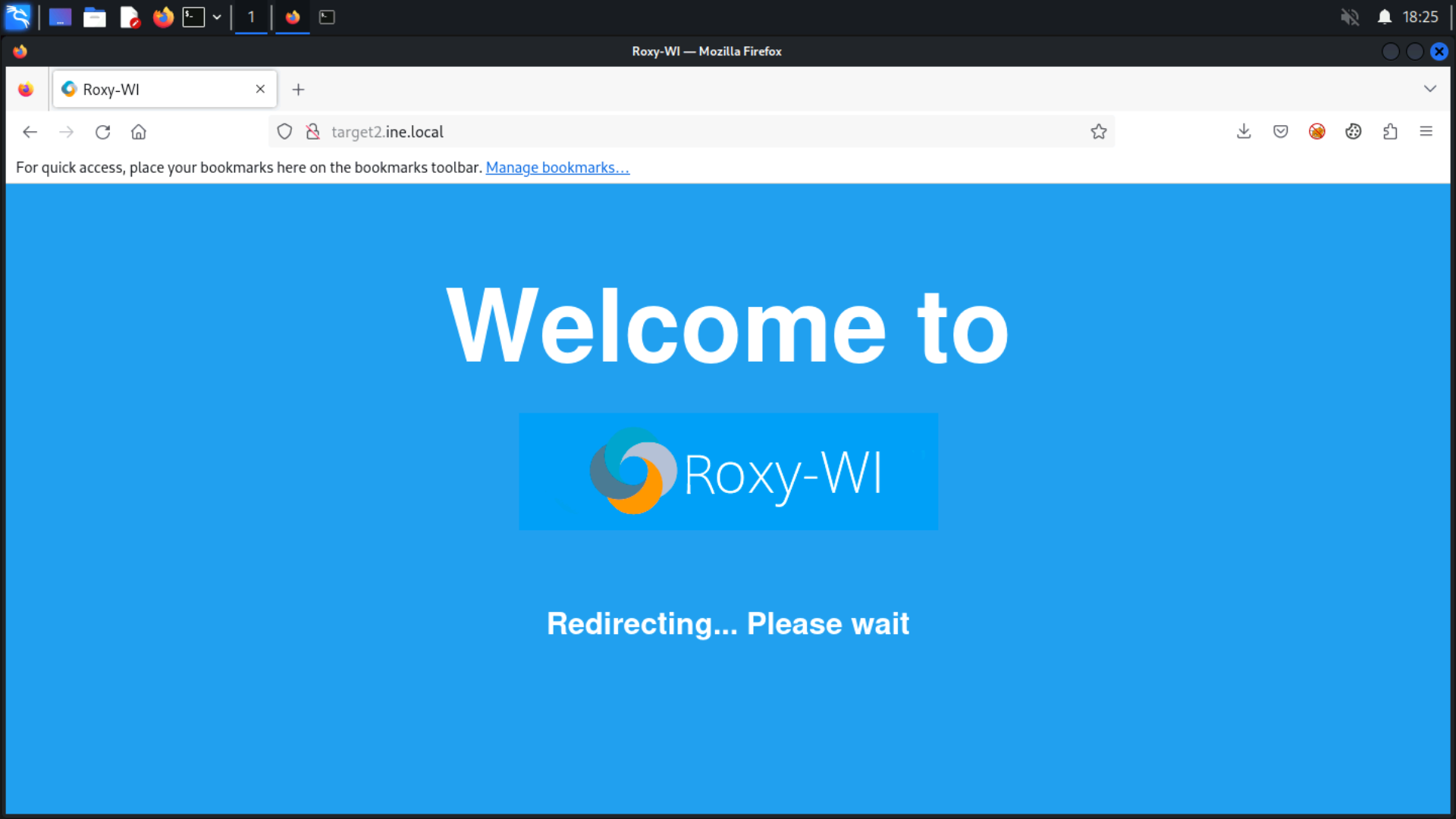Open the Extensions puzzle piece icon
This screenshot has height=819, width=1456.
pyautogui.click(x=1389, y=132)
